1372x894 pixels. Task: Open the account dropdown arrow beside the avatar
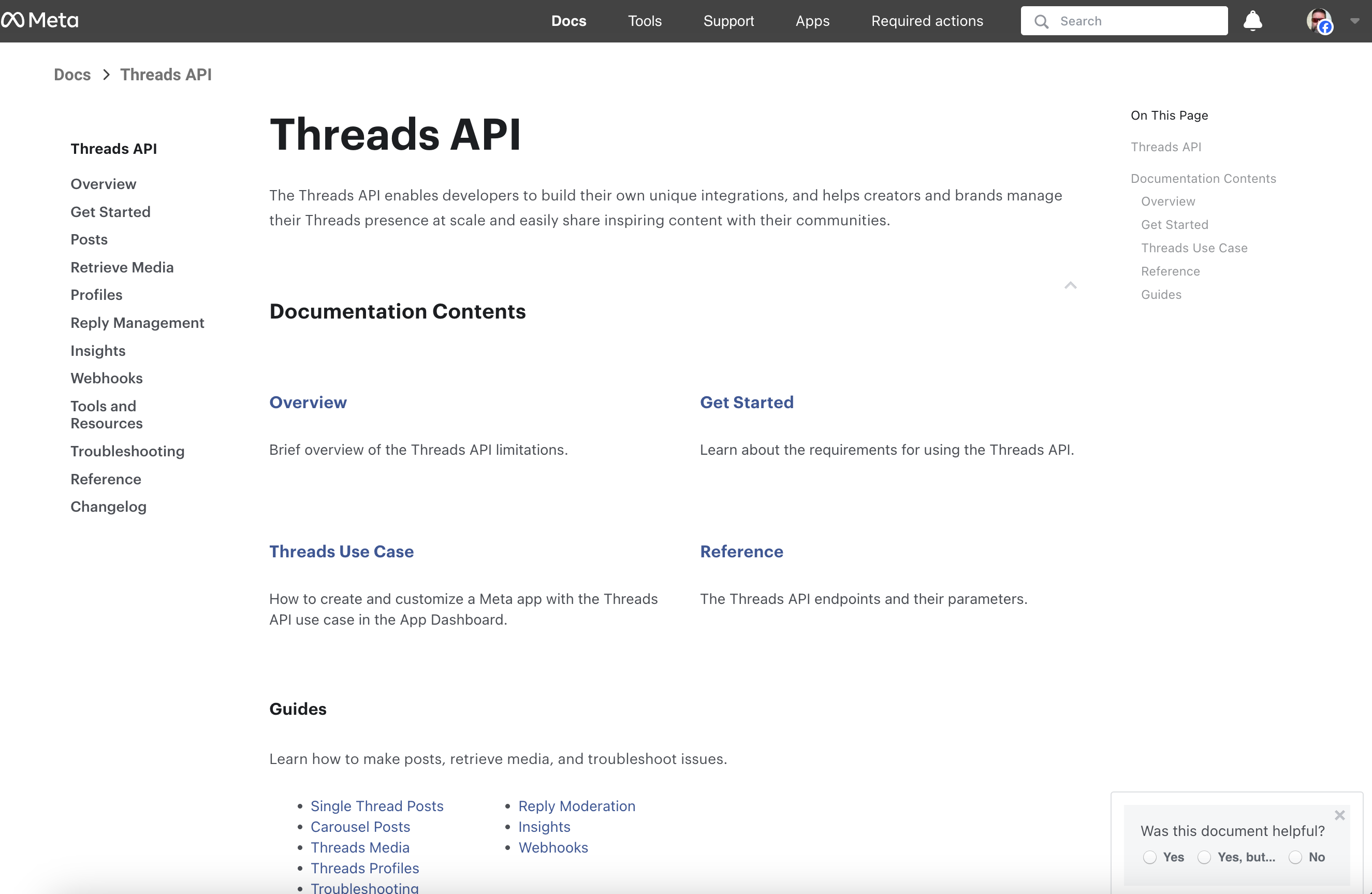pos(1355,22)
